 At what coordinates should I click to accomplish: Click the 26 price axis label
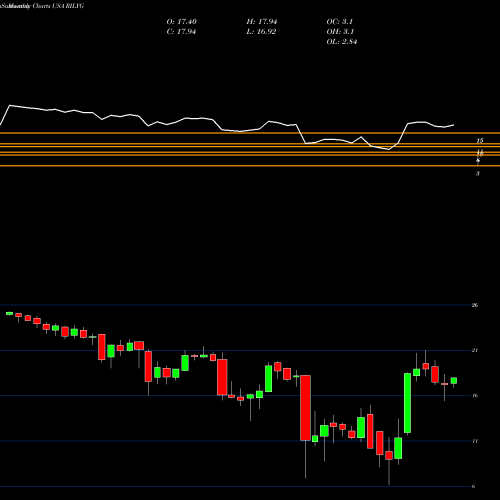click(475, 305)
